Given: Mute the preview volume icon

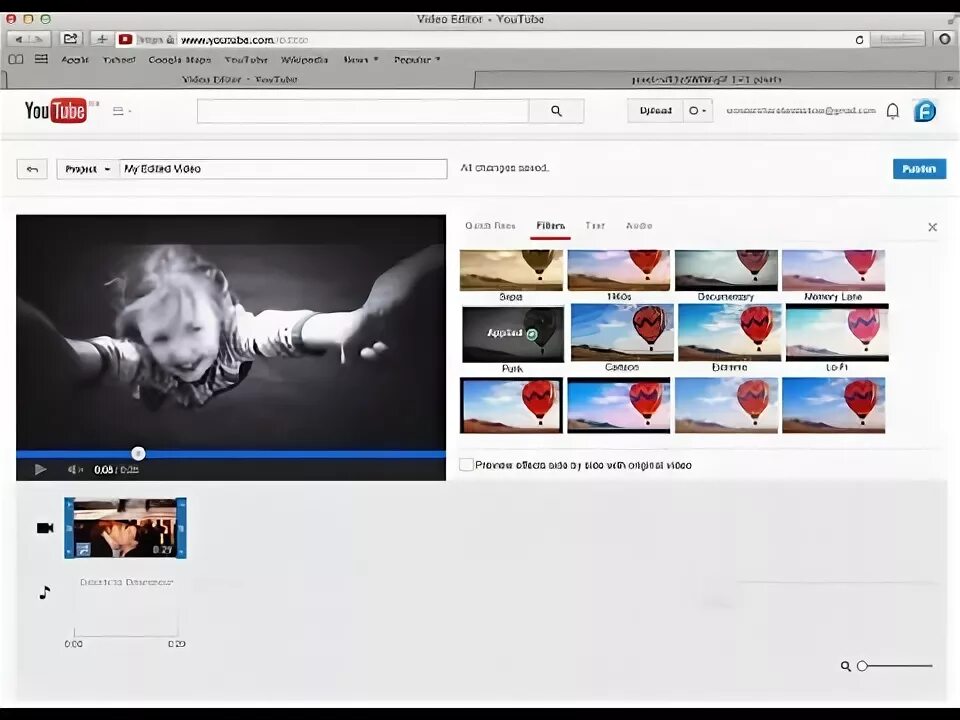Looking at the screenshot, I should 74,470.
